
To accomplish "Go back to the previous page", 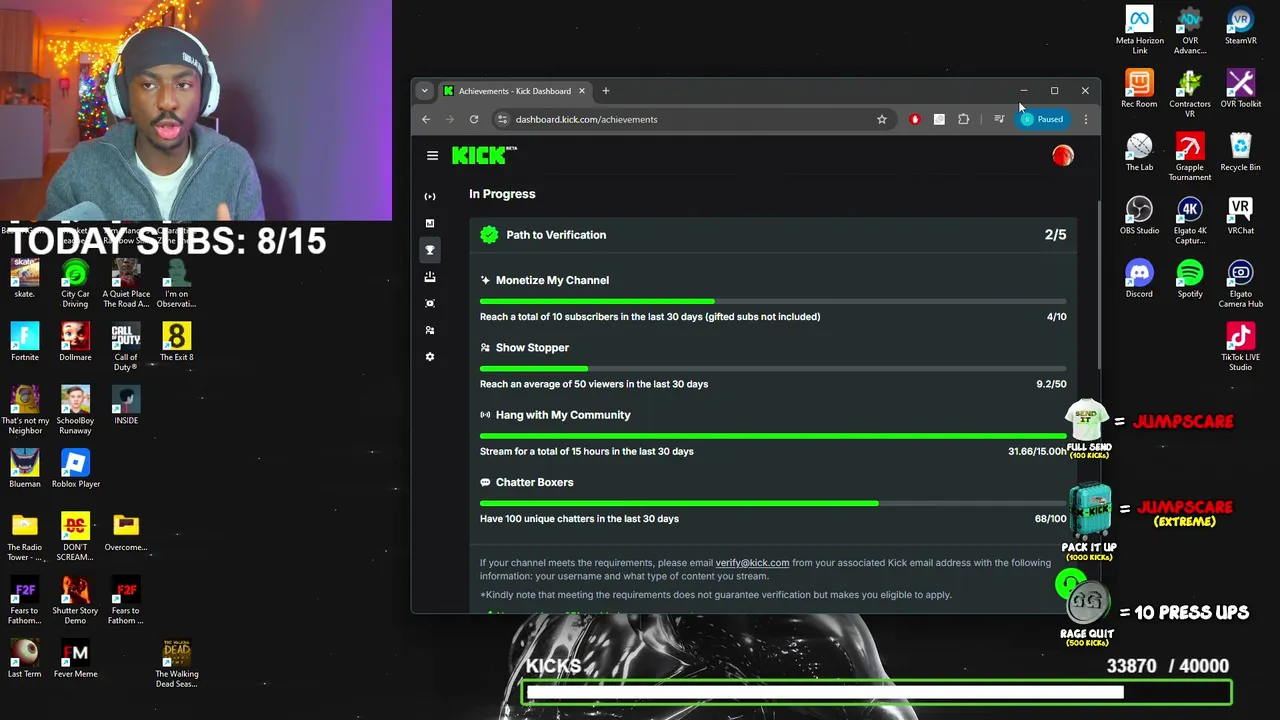I will point(426,119).
